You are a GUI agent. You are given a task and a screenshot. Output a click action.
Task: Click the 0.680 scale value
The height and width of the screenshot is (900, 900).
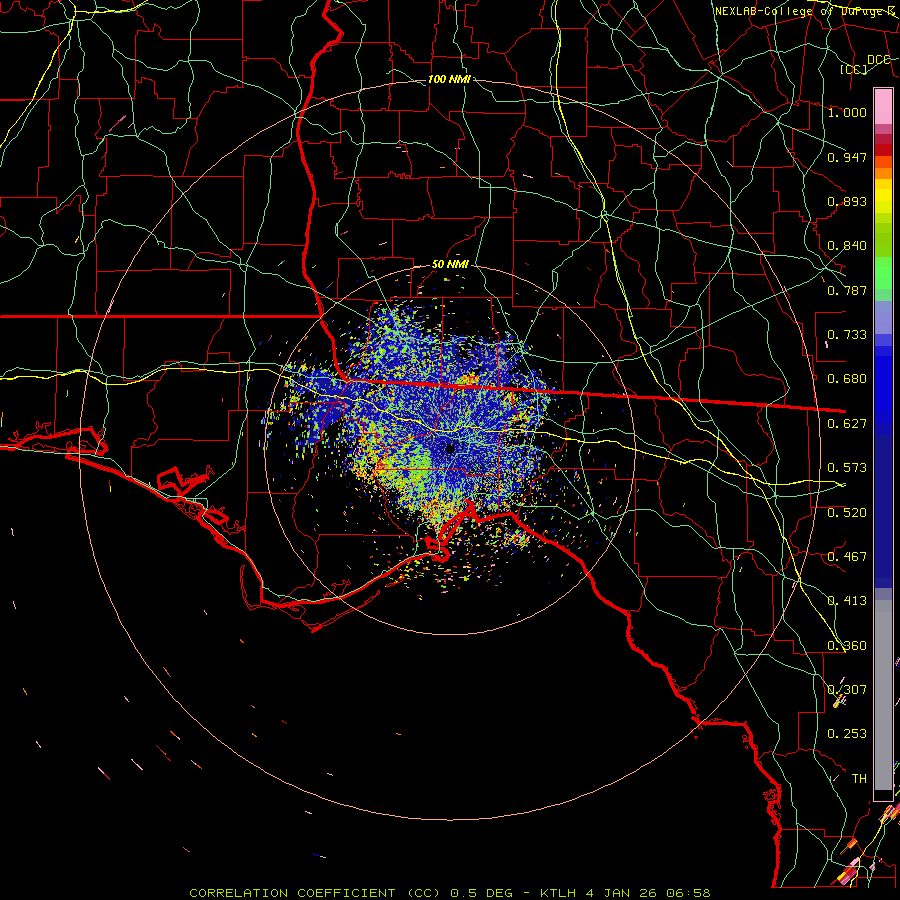[847, 379]
